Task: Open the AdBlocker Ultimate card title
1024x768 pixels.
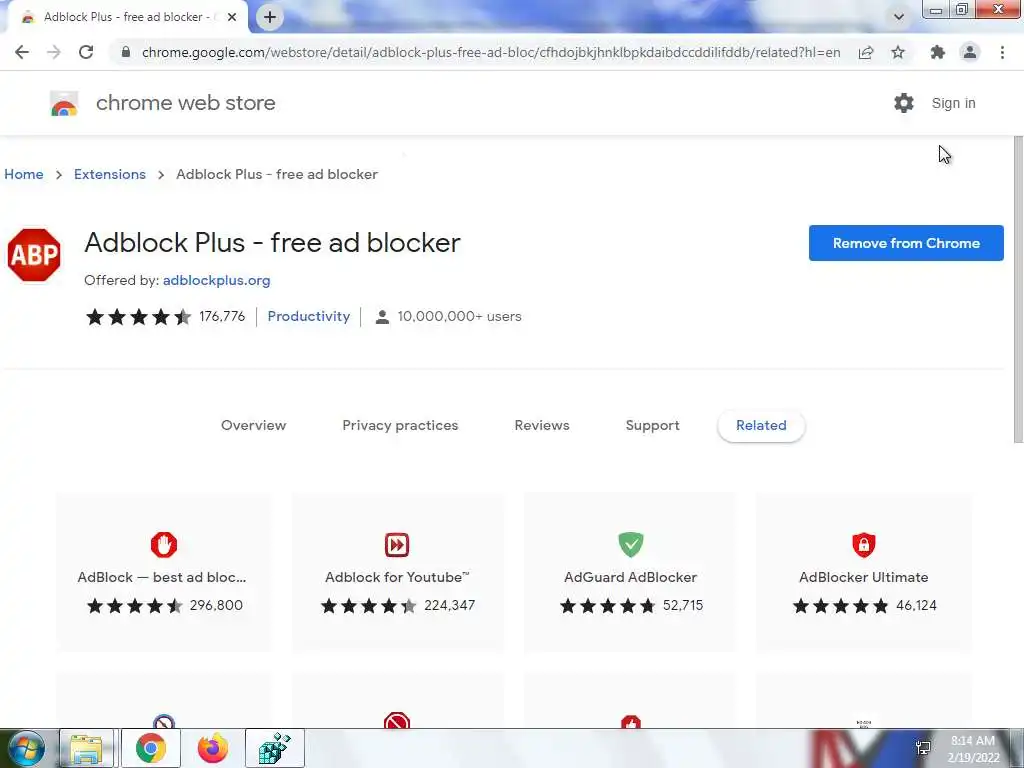Action: 863,577
